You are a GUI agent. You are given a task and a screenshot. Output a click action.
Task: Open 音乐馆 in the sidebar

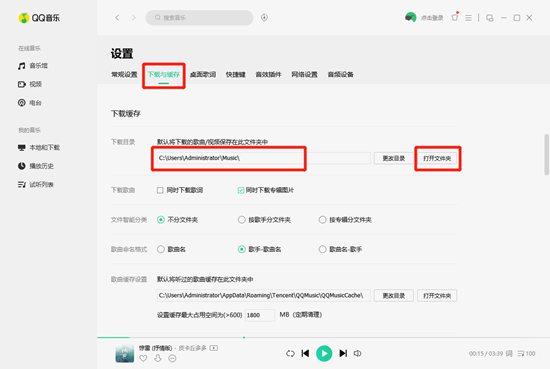pos(33,66)
